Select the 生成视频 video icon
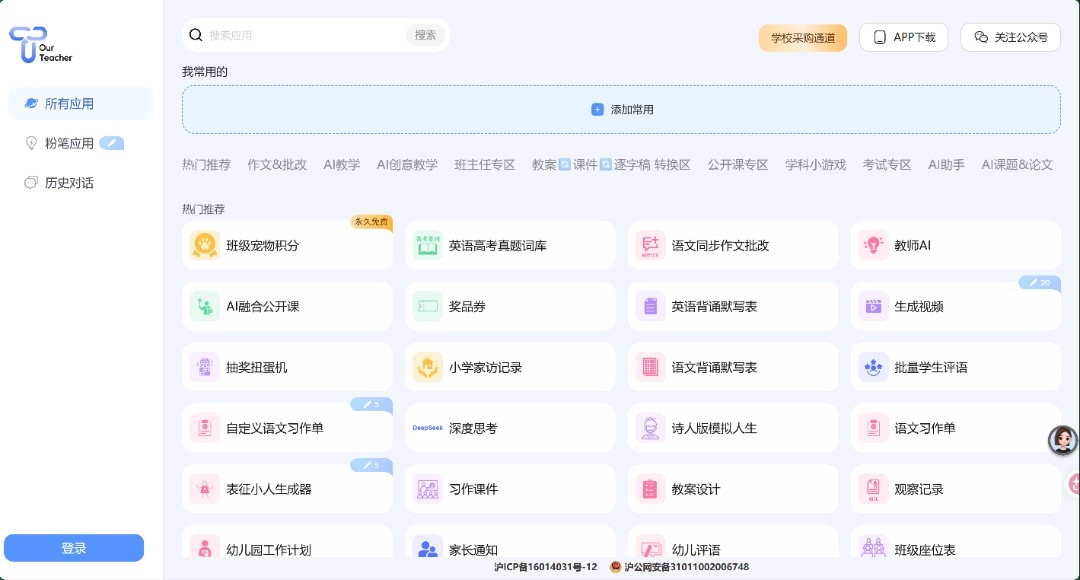This screenshot has height=580, width=1080. click(x=873, y=307)
